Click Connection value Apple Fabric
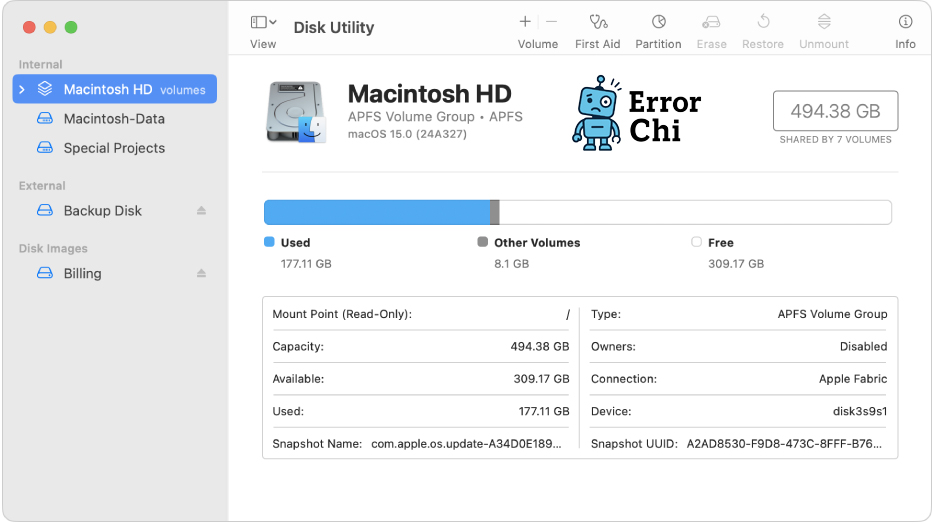Screen dimensions: 932x524 (x=853, y=379)
